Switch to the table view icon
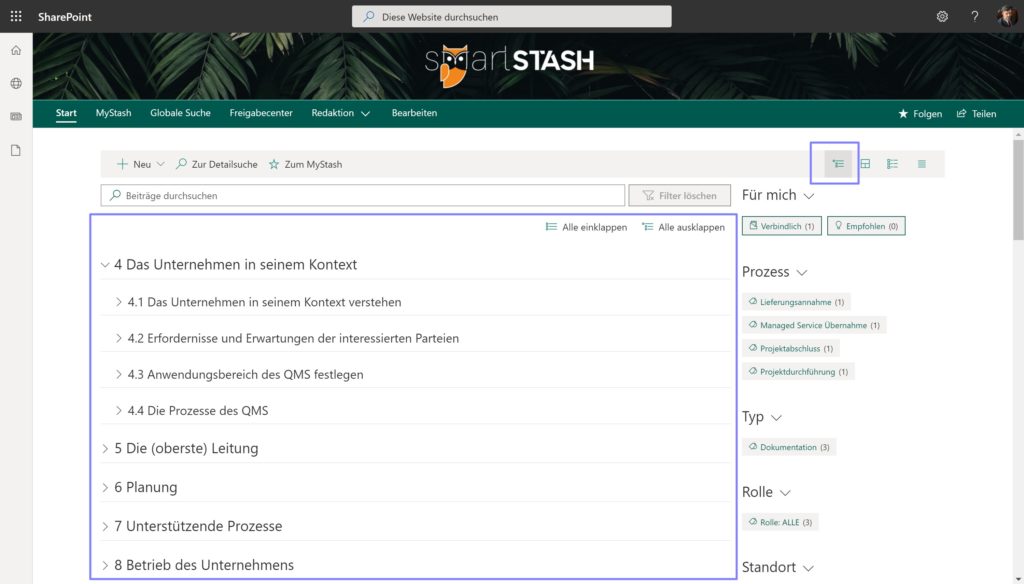This screenshot has width=1024, height=584. tap(865, 164)
